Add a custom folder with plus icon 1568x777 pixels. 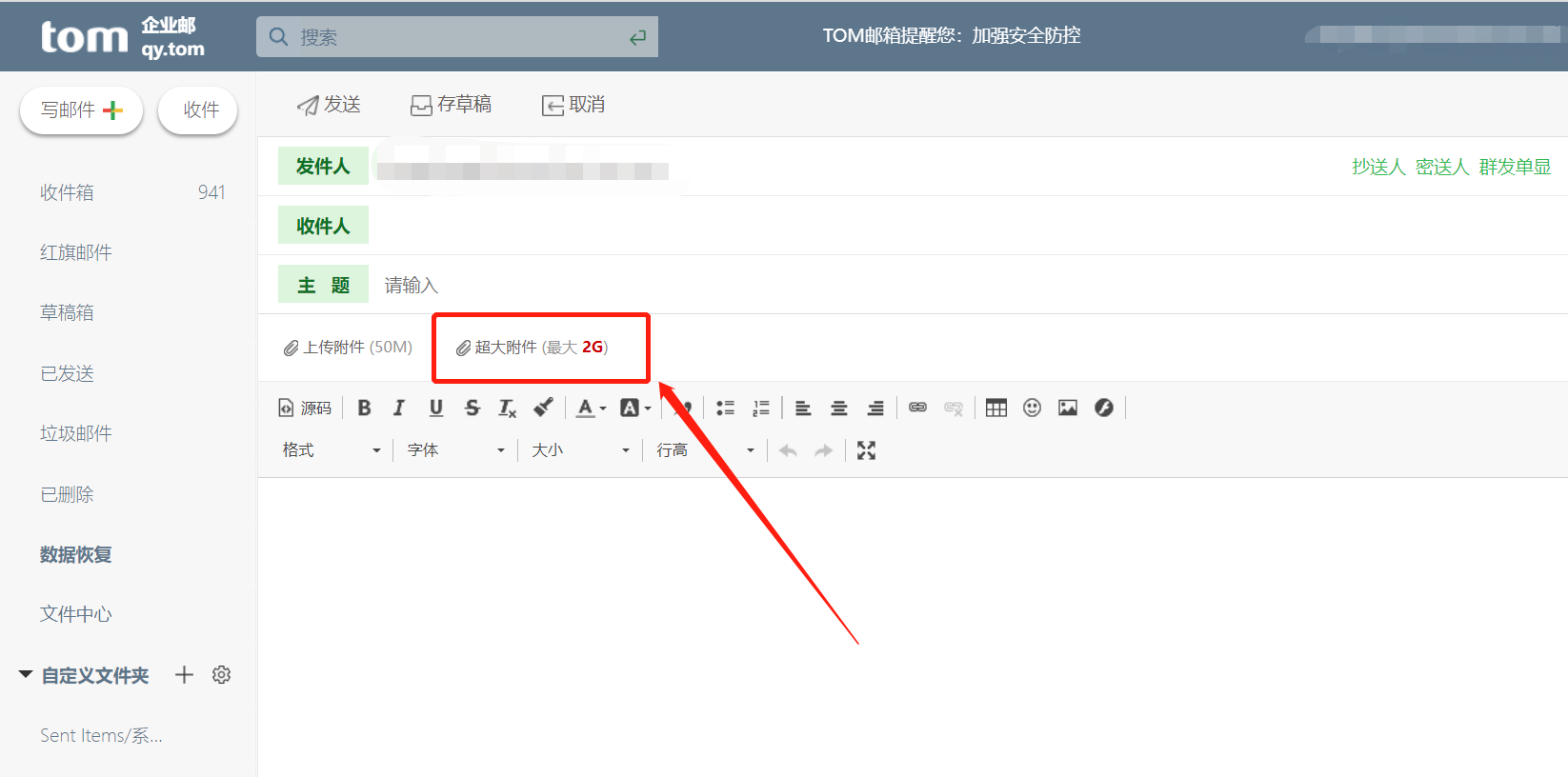(x=184, y=675)
